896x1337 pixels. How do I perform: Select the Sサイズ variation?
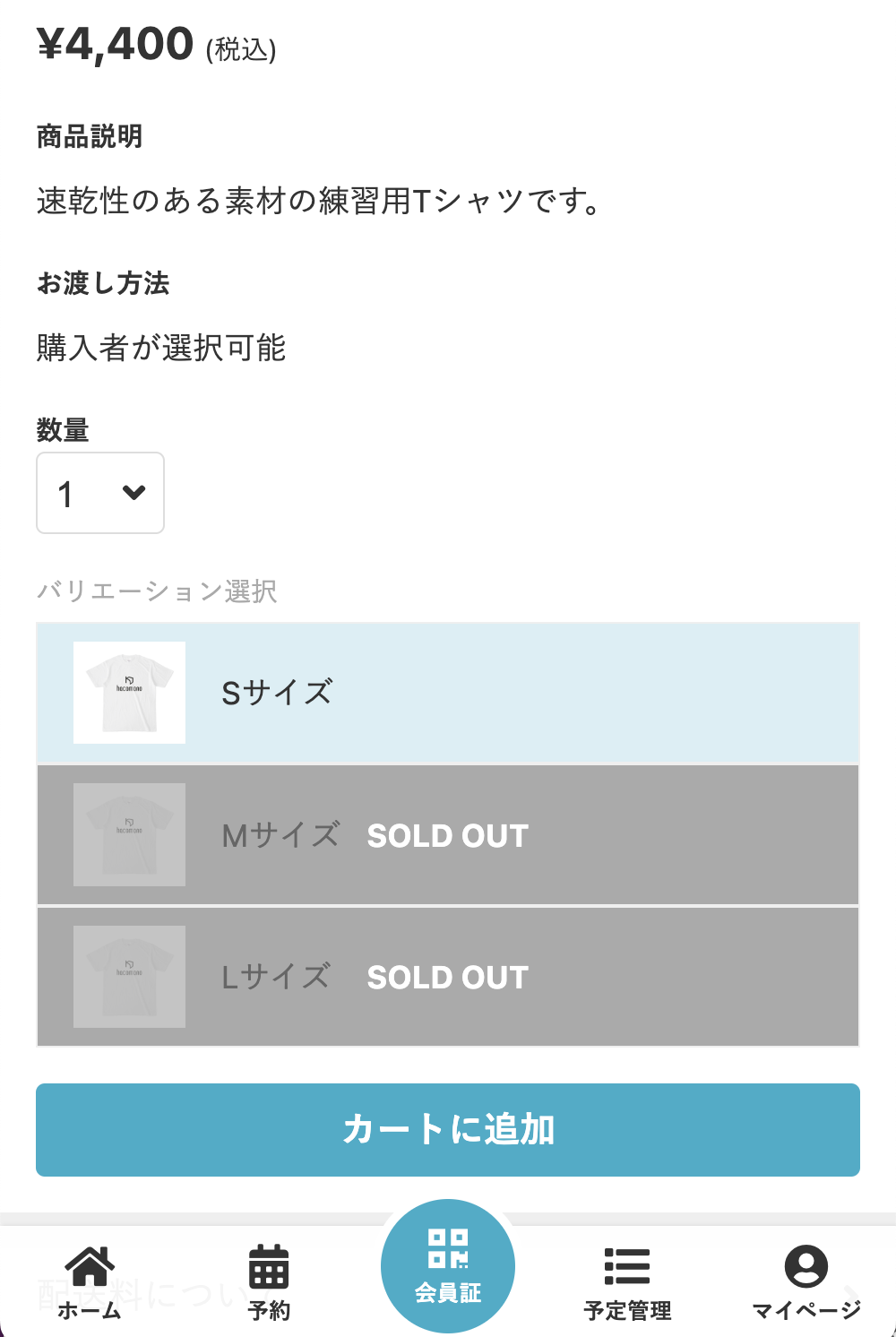(278, 693)
